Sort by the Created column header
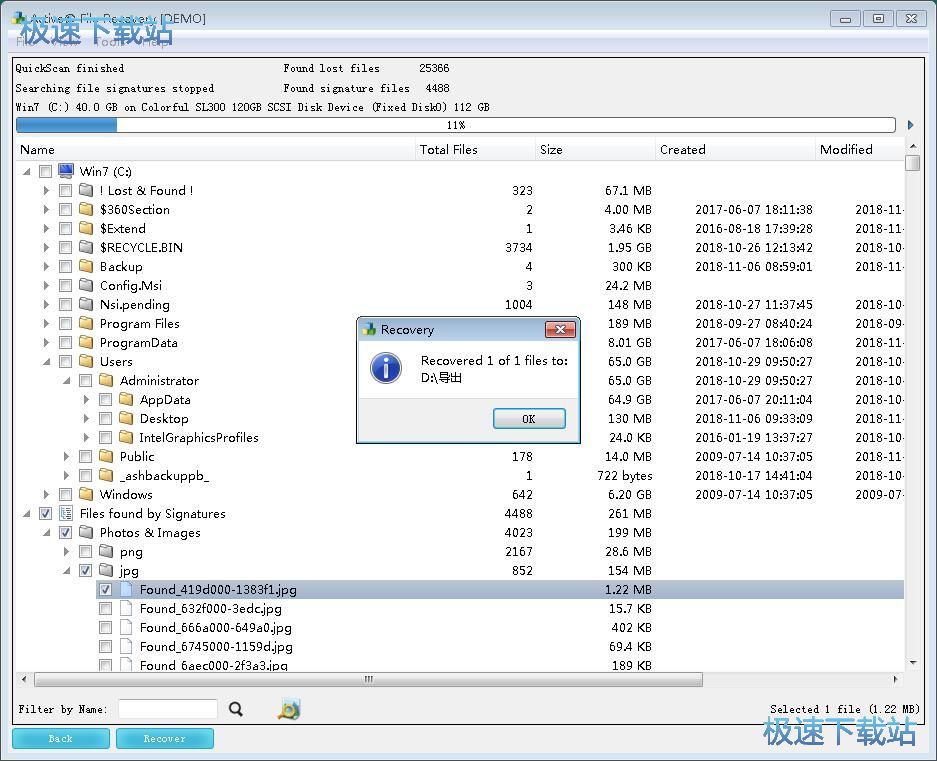This screenshot has height=761, width=937. coord(735,149)
